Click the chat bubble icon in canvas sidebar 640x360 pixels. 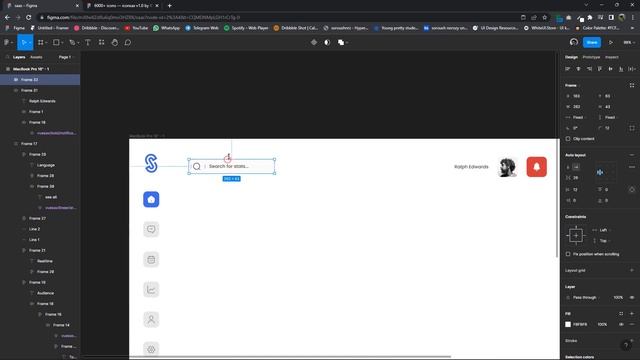(151, 229)
